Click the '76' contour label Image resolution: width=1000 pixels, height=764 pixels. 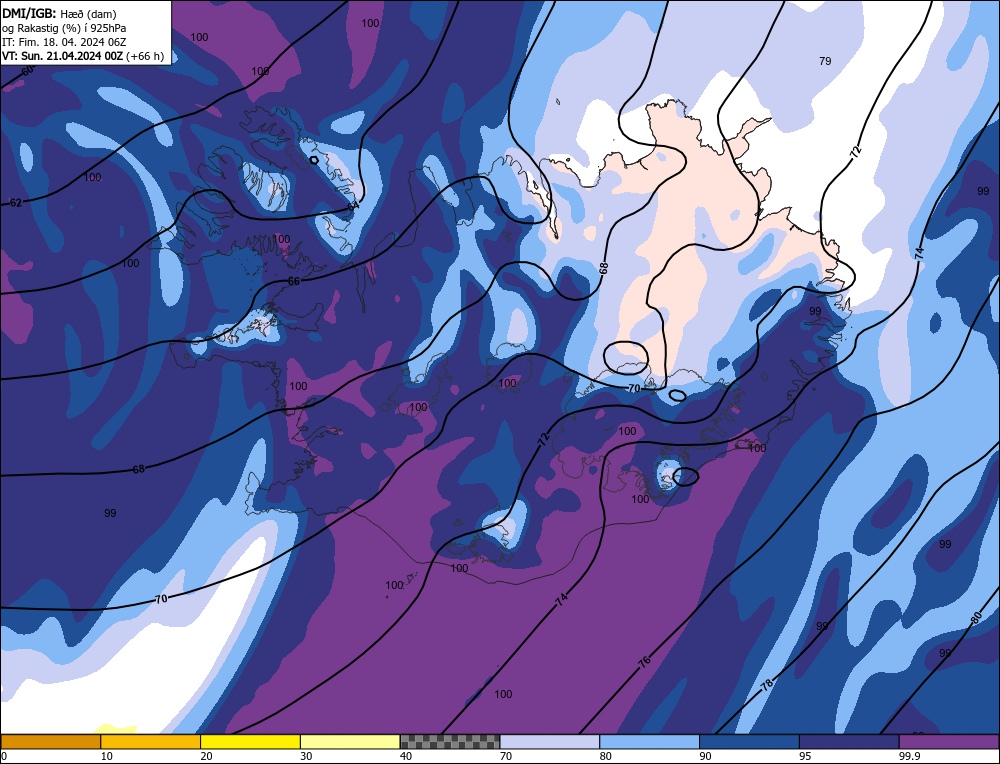(645, 661)
